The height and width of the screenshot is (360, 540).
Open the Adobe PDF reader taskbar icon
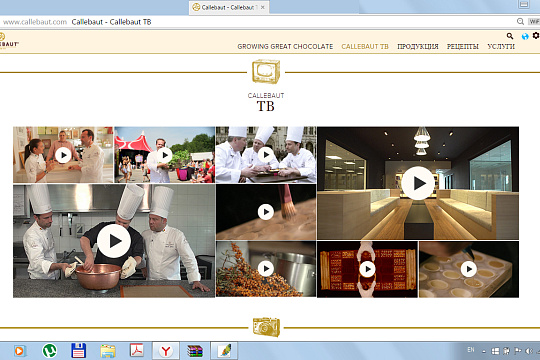[137, 350]
